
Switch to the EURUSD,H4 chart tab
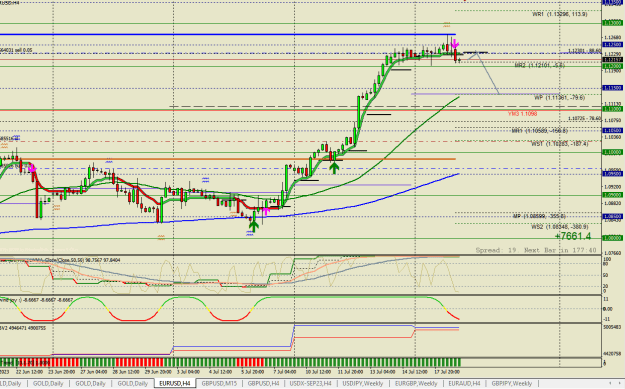tap(175, 383)
